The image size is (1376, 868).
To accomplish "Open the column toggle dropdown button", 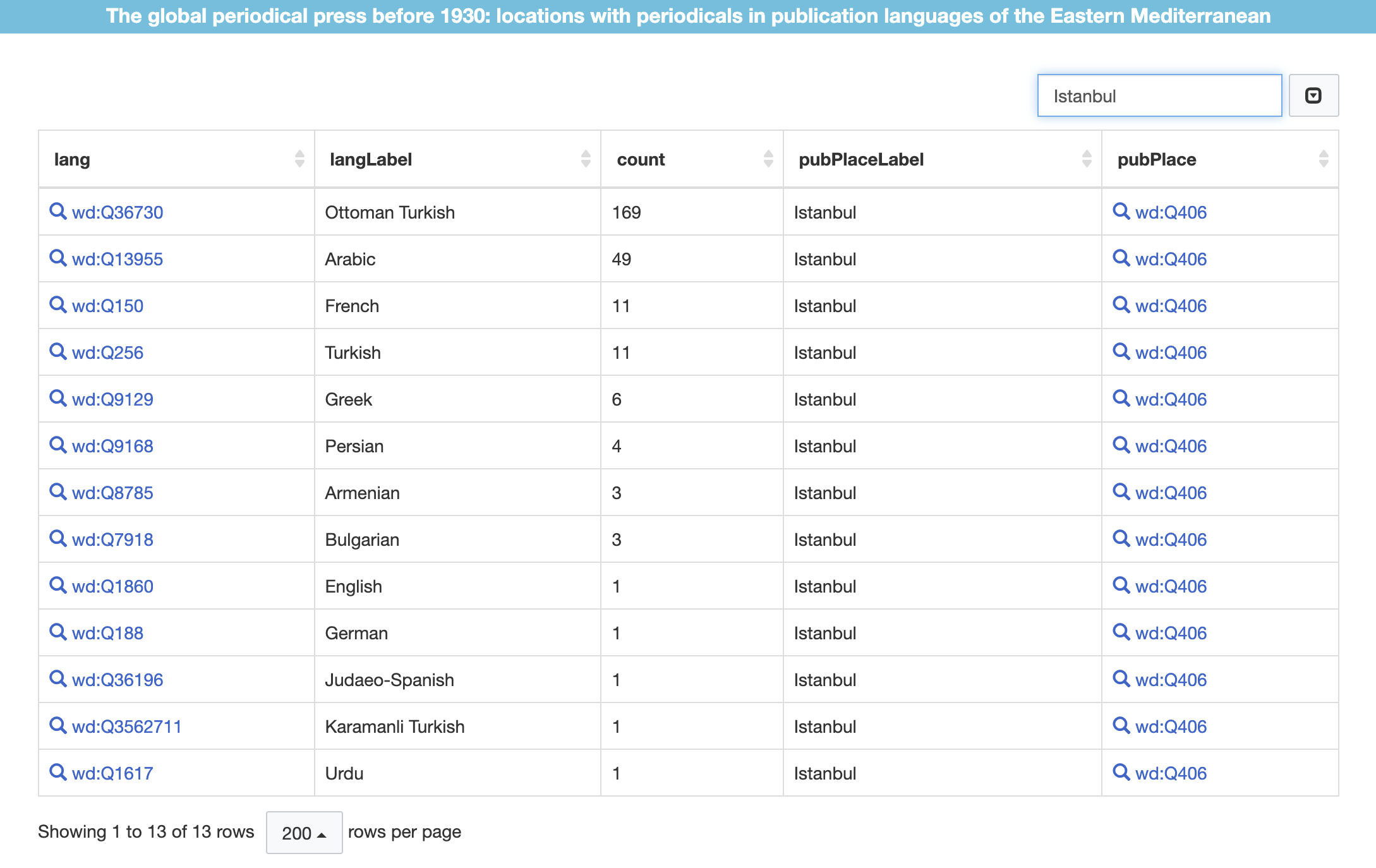I will (1313, 95).
